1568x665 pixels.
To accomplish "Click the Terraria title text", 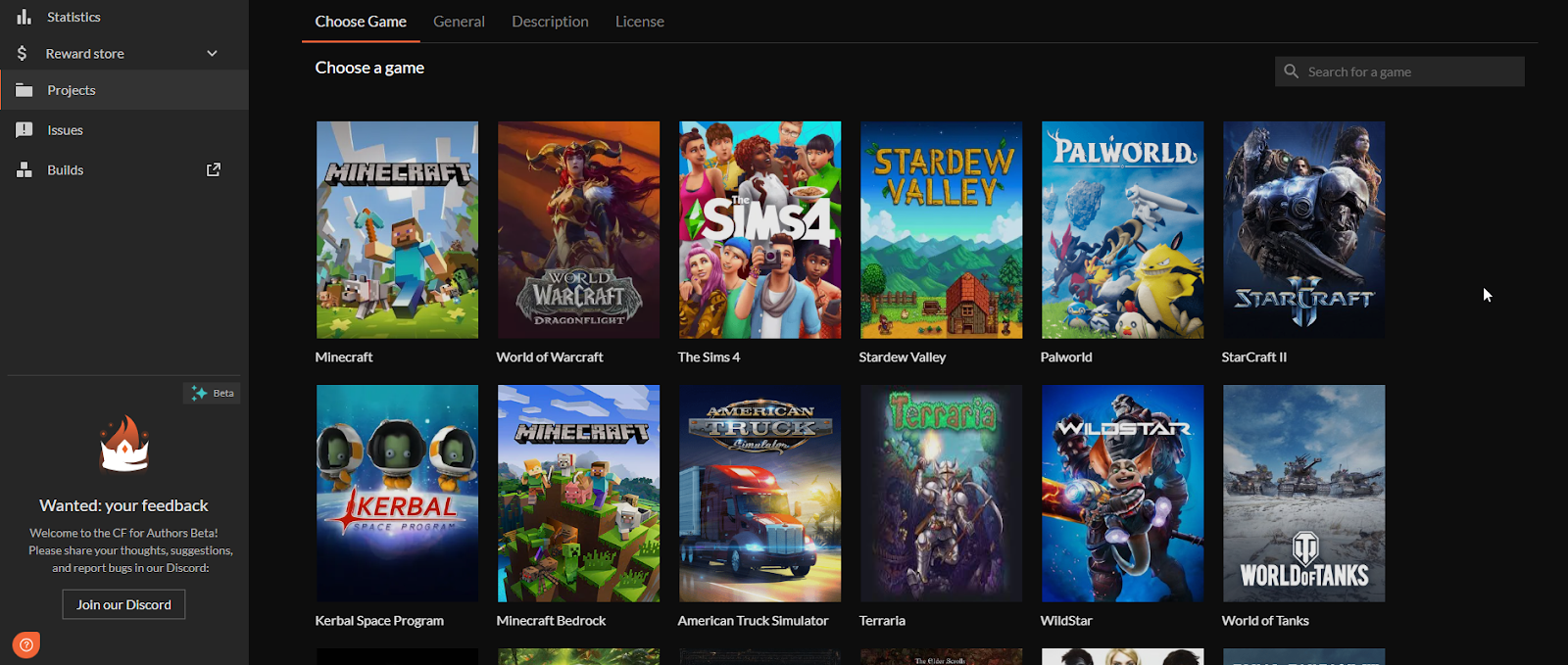I will (x=882, y=621).
